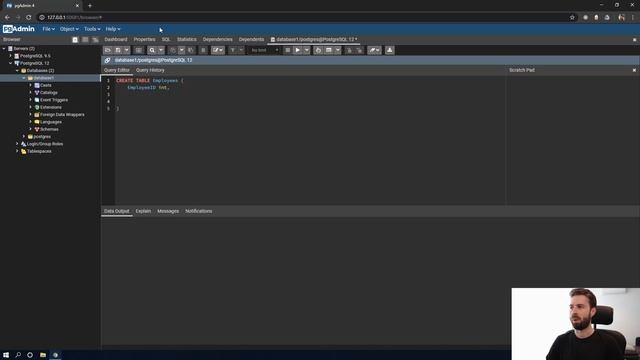Click the View Data grid icon in Browser header
640x360 pixels.
(x=85, y=40)
